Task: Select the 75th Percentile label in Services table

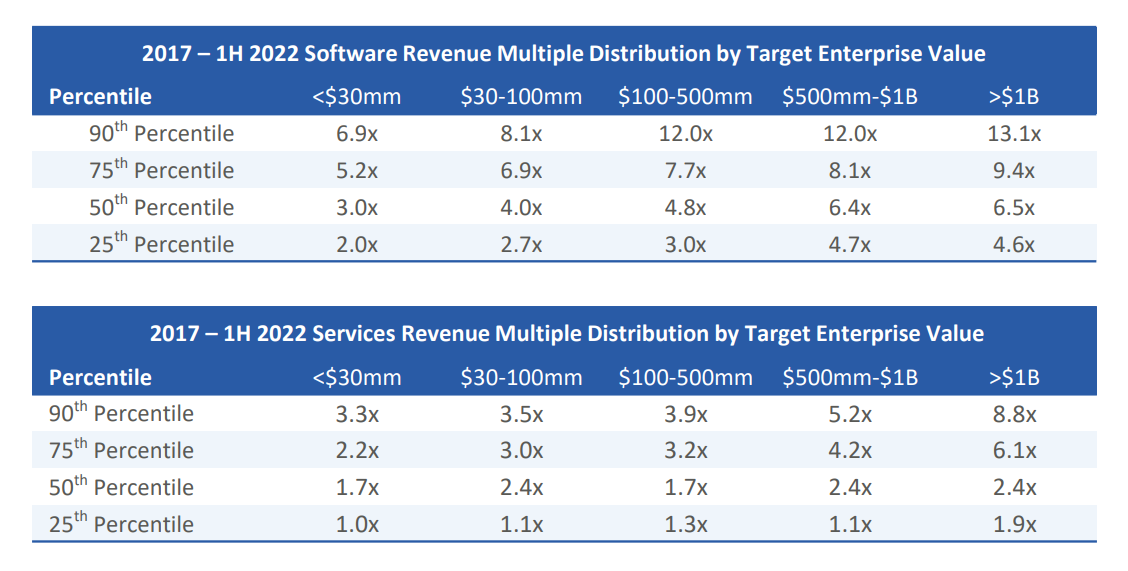Action: click(x=121, y=450)
